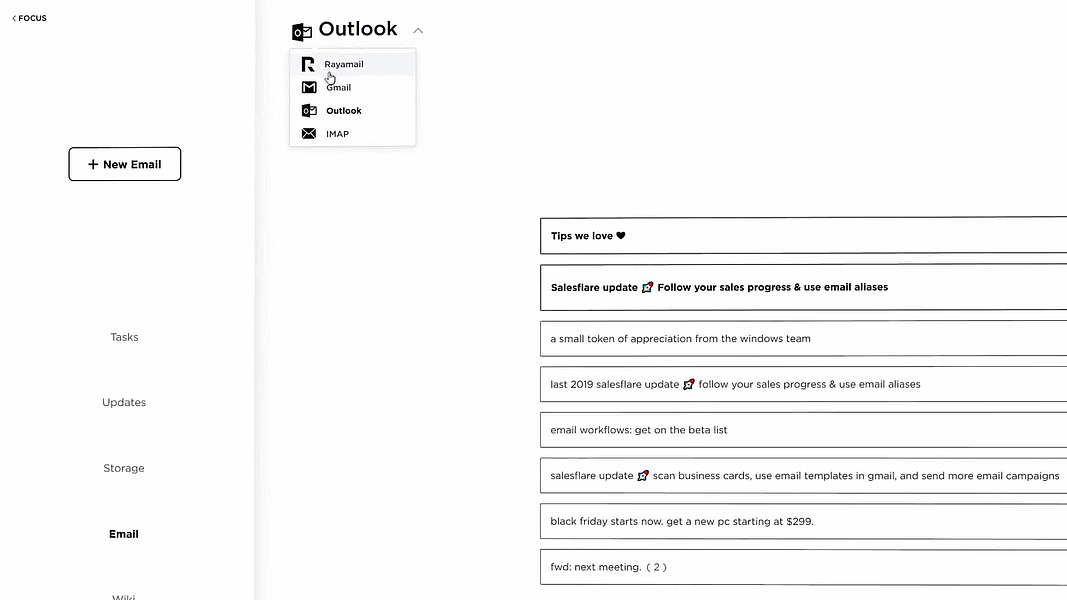Click the Gmail envelope icon in dropdown
1067x600 pixels.
tap(309, 87)
